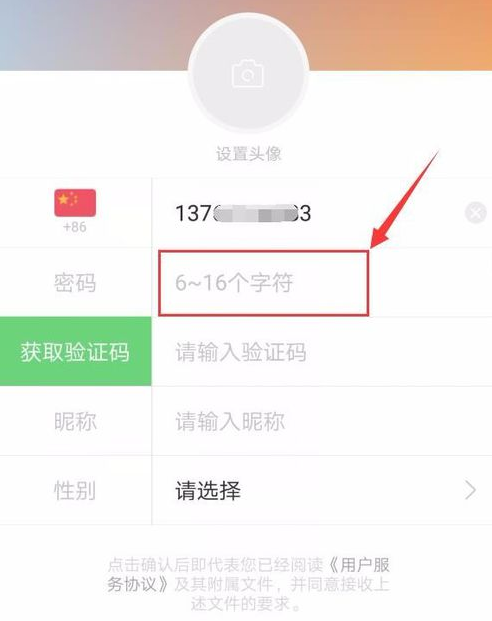Open the gender chevron arrow

pyautogui.click(x=471, y=490)
